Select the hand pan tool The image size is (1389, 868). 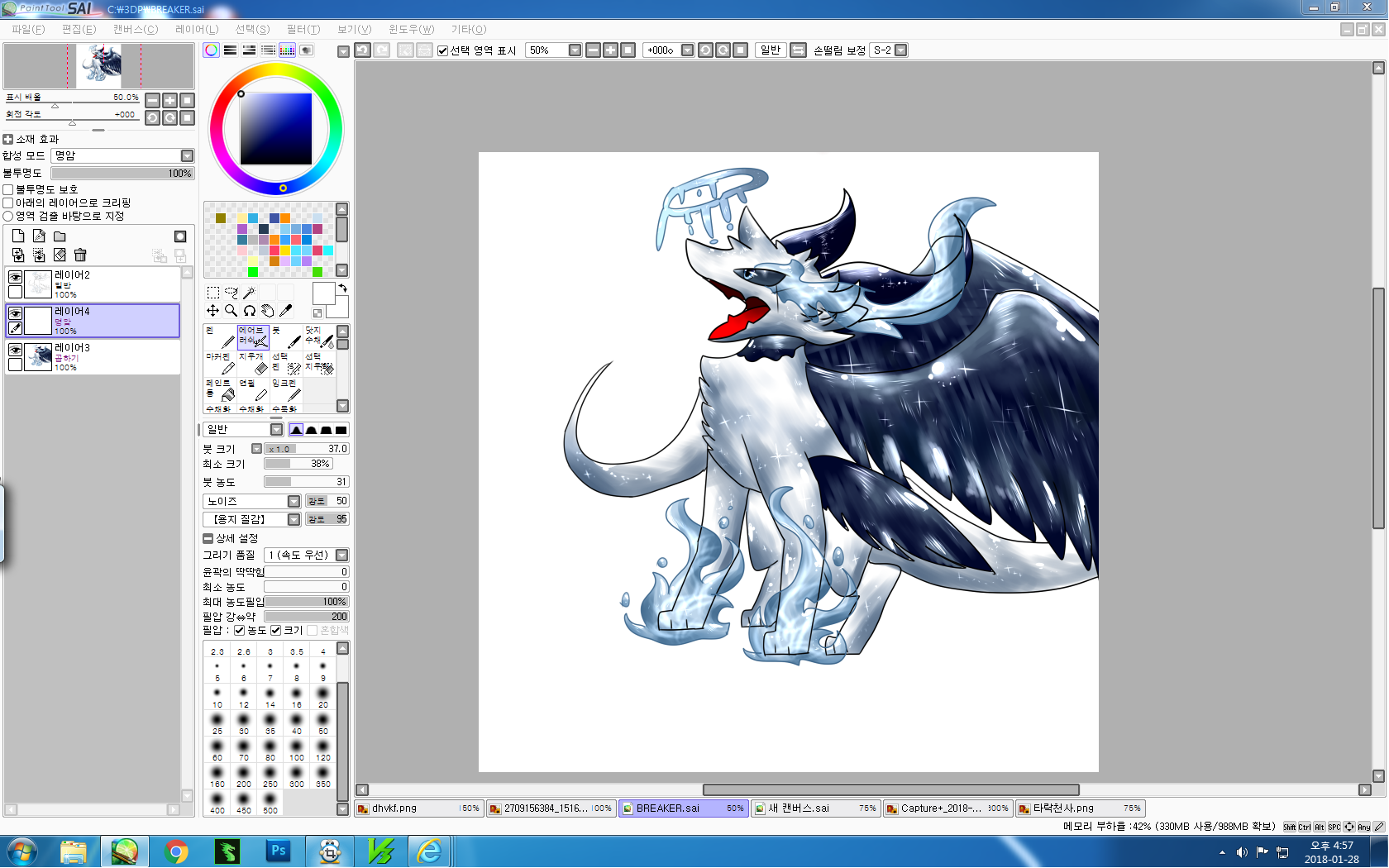(x=267, y=311)
